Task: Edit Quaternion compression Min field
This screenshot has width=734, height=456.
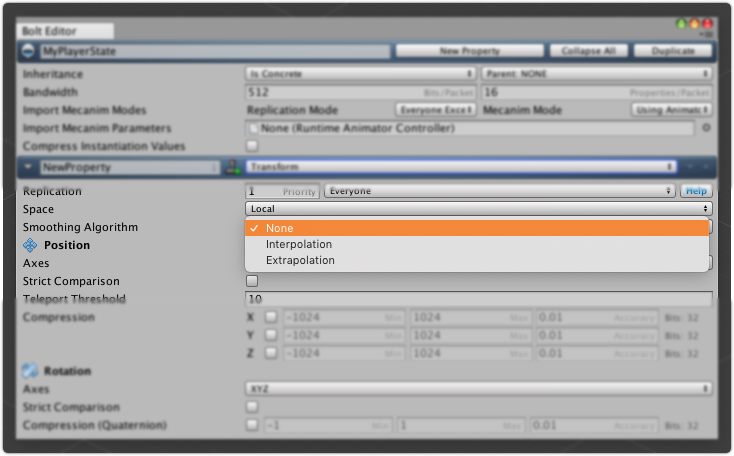Action: pos(328,425)
